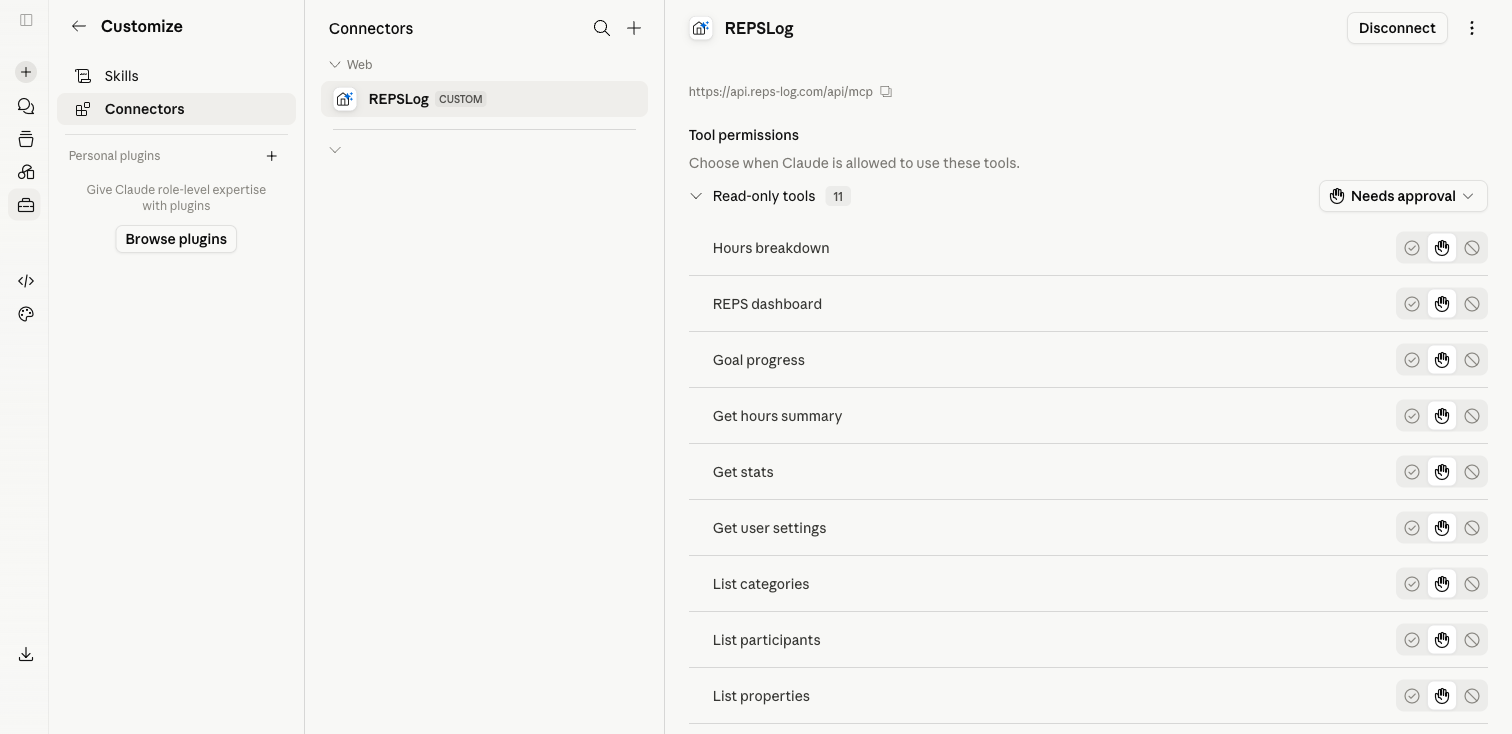Block the Goal progress tool
The height and width of the screenshot is (734, 1512).
coord(1472,360)
